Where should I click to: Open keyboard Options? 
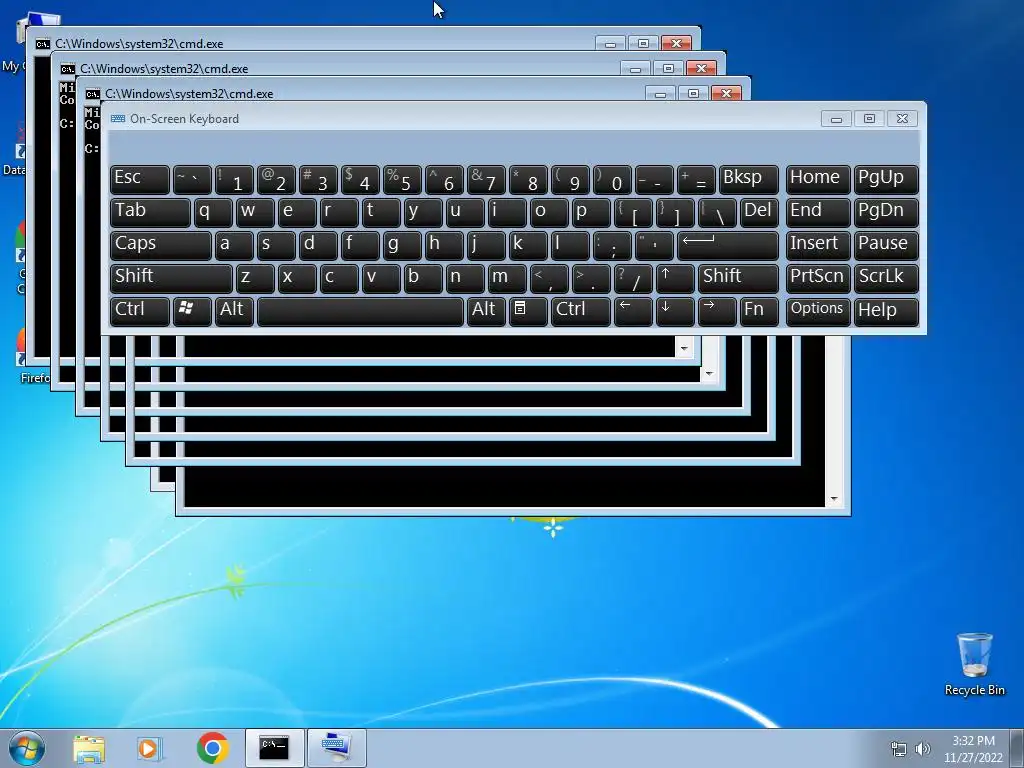coord(818,311)
